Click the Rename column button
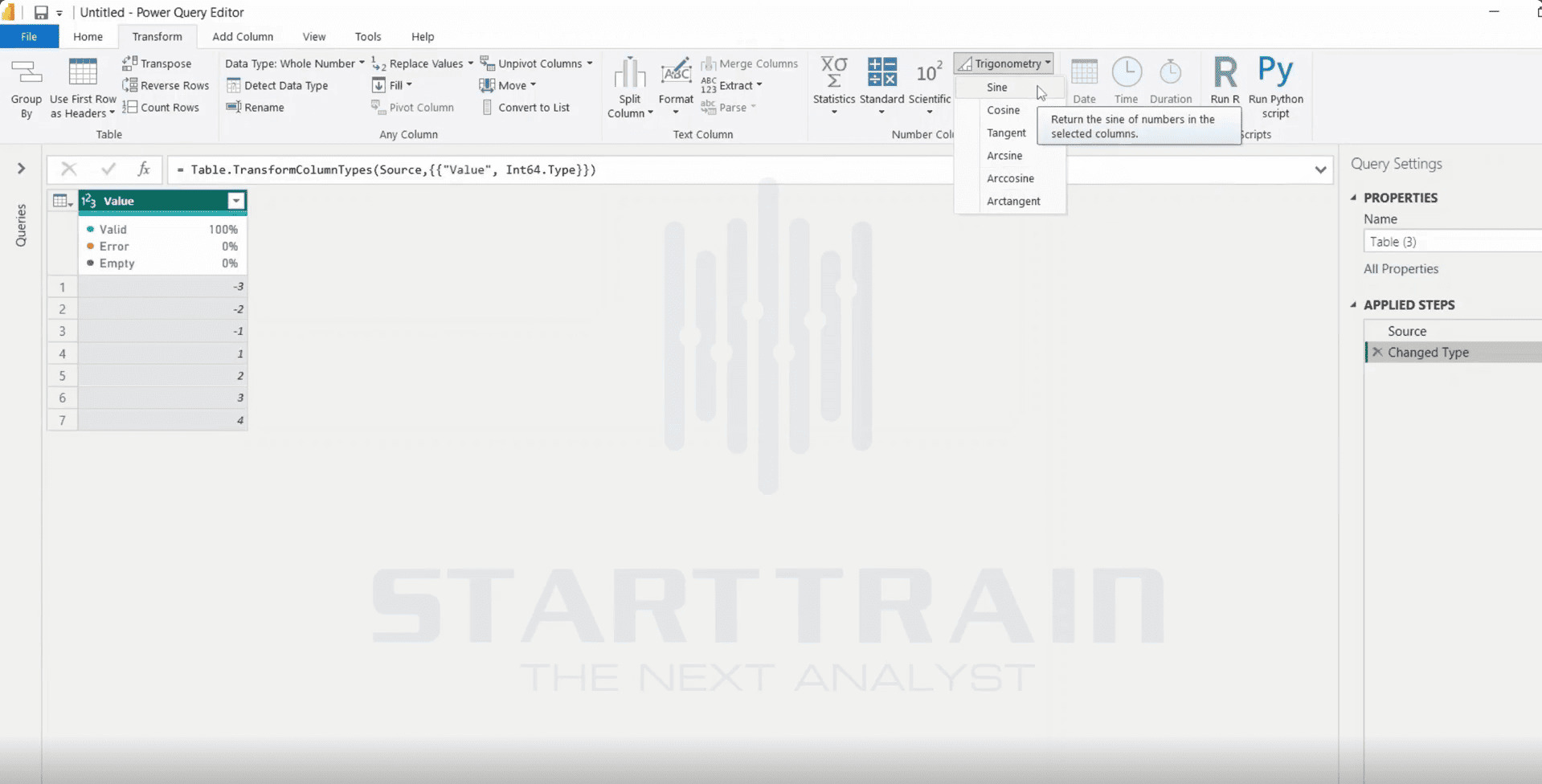Viewport: 1542px width, 784px height. coord(256,107)
